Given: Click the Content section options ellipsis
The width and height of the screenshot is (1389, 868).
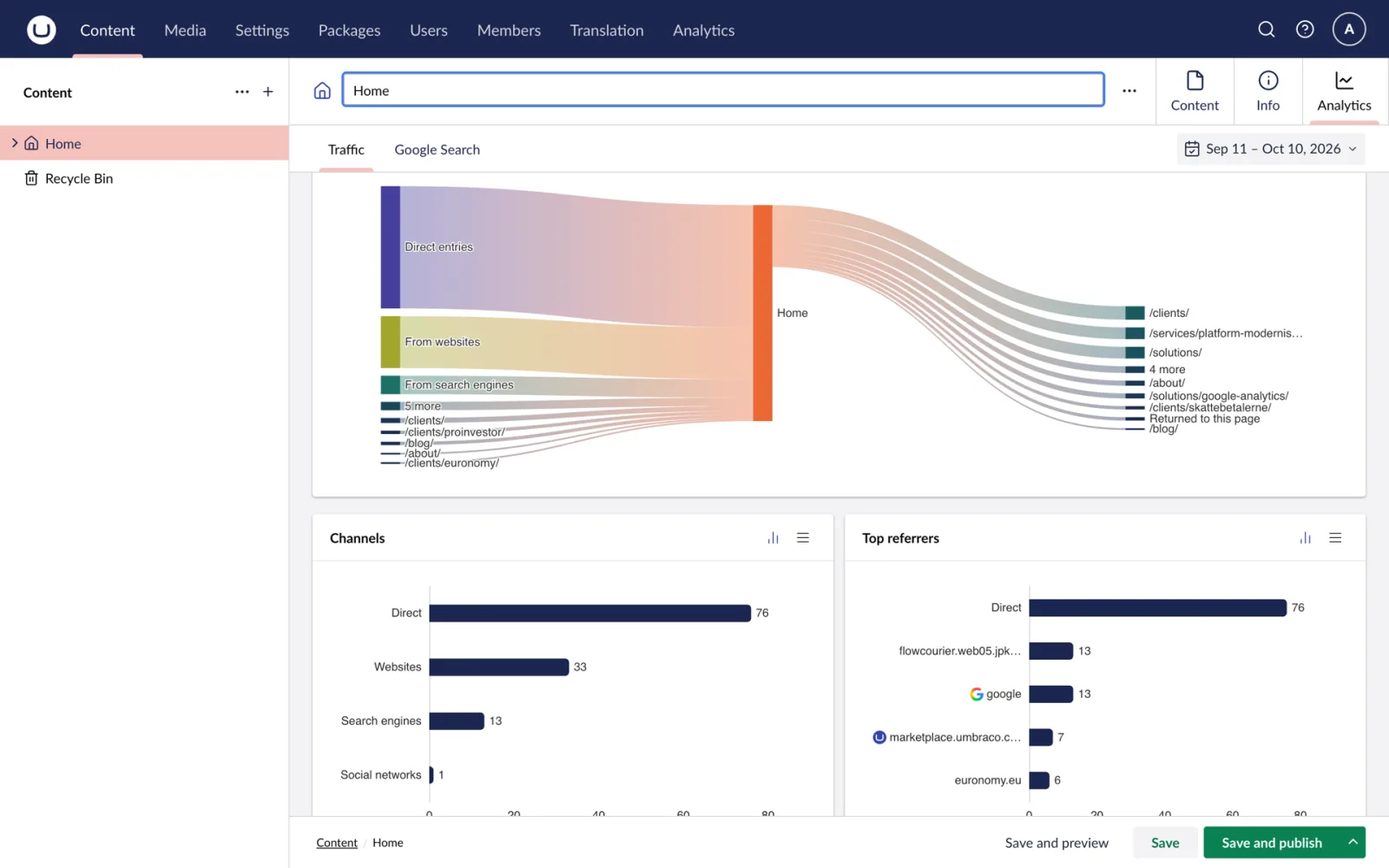Looking at the screenshot, I should tap(242, 92).
